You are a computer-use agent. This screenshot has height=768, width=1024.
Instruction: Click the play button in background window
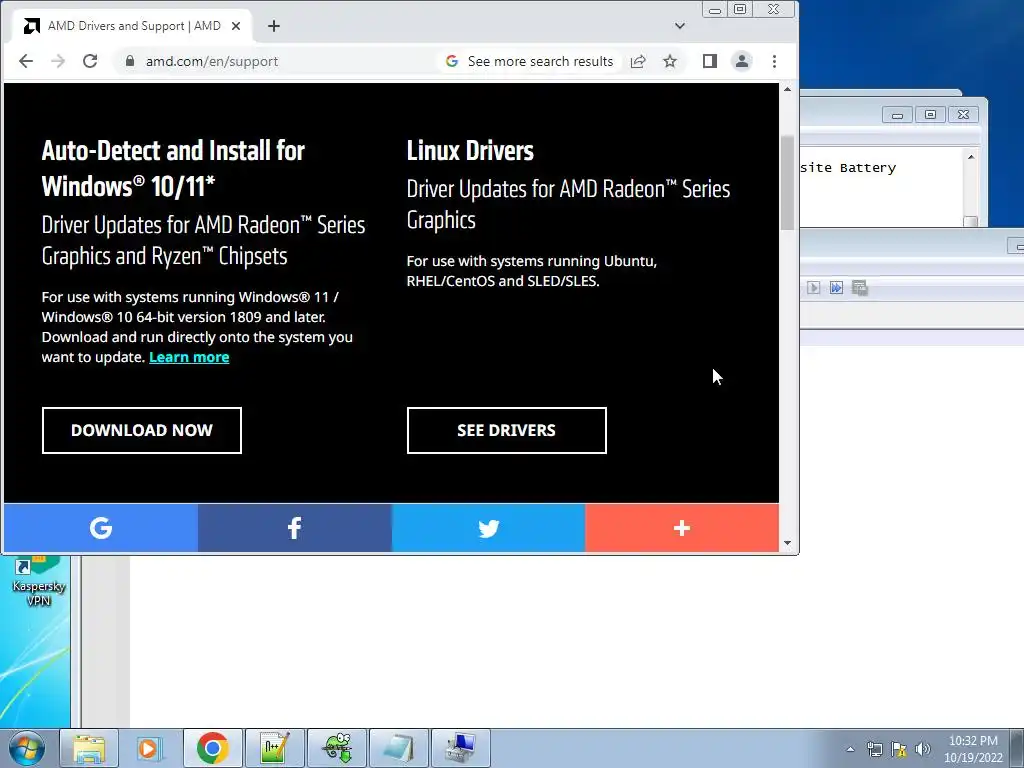coord(813,288)
